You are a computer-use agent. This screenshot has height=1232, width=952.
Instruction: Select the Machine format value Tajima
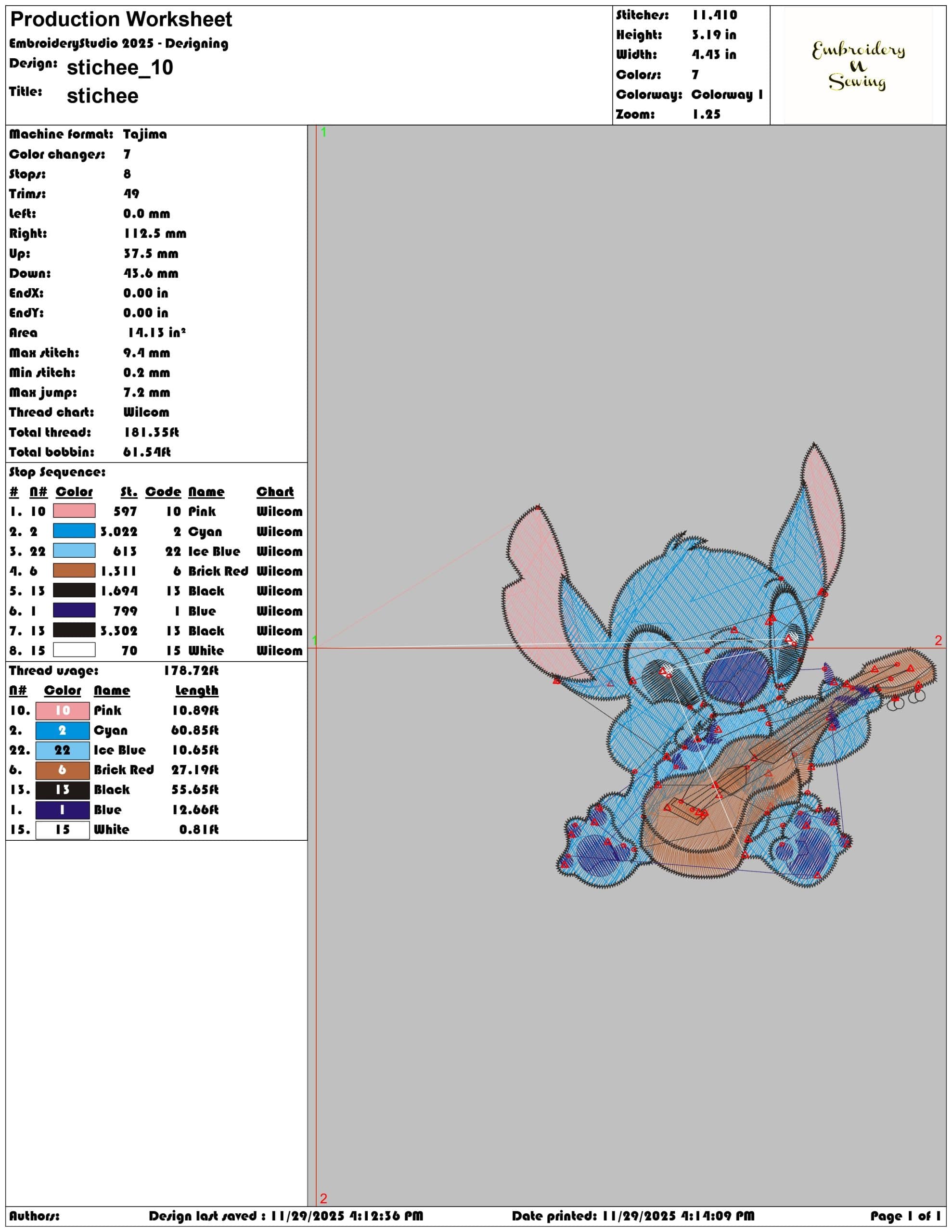tap(144, 134)
